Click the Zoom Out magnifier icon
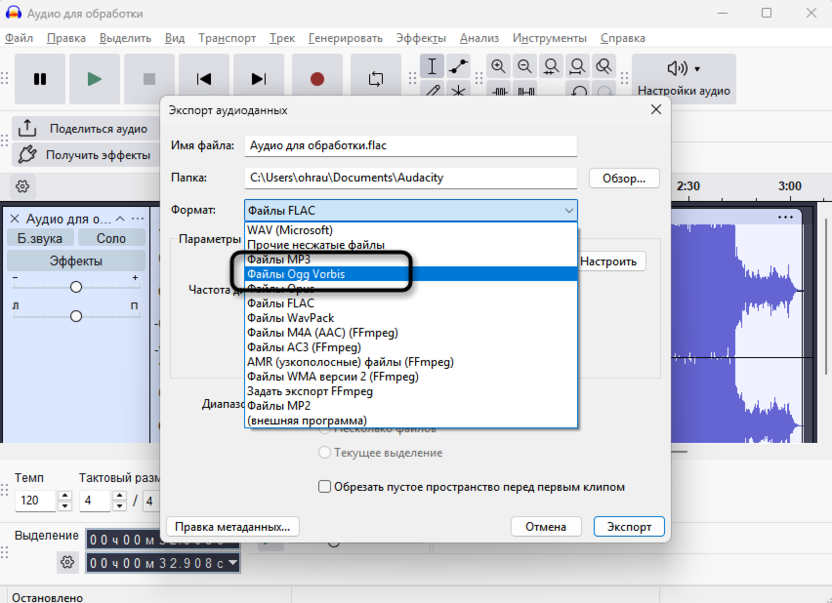 (524, 66)
